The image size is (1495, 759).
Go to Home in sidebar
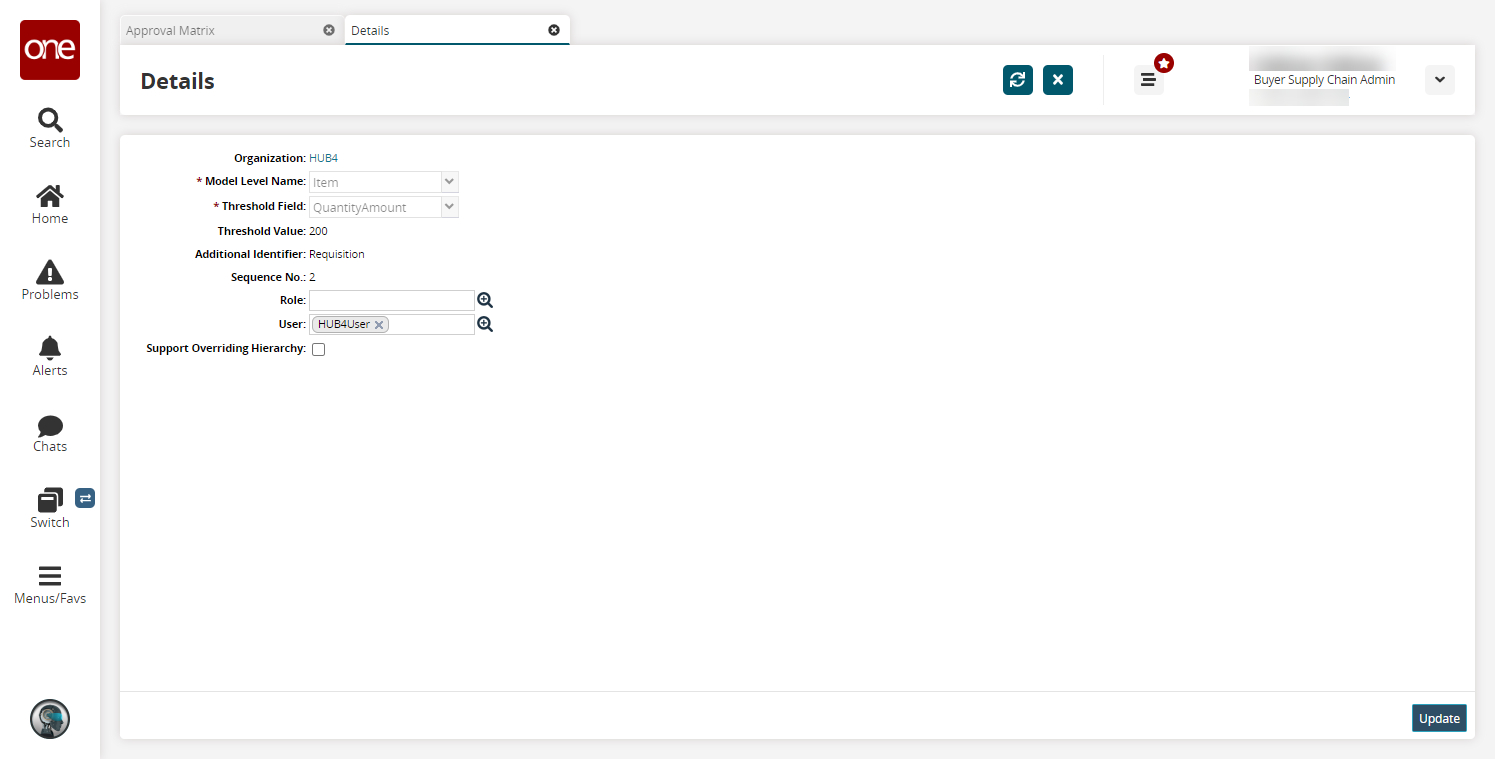50,204
